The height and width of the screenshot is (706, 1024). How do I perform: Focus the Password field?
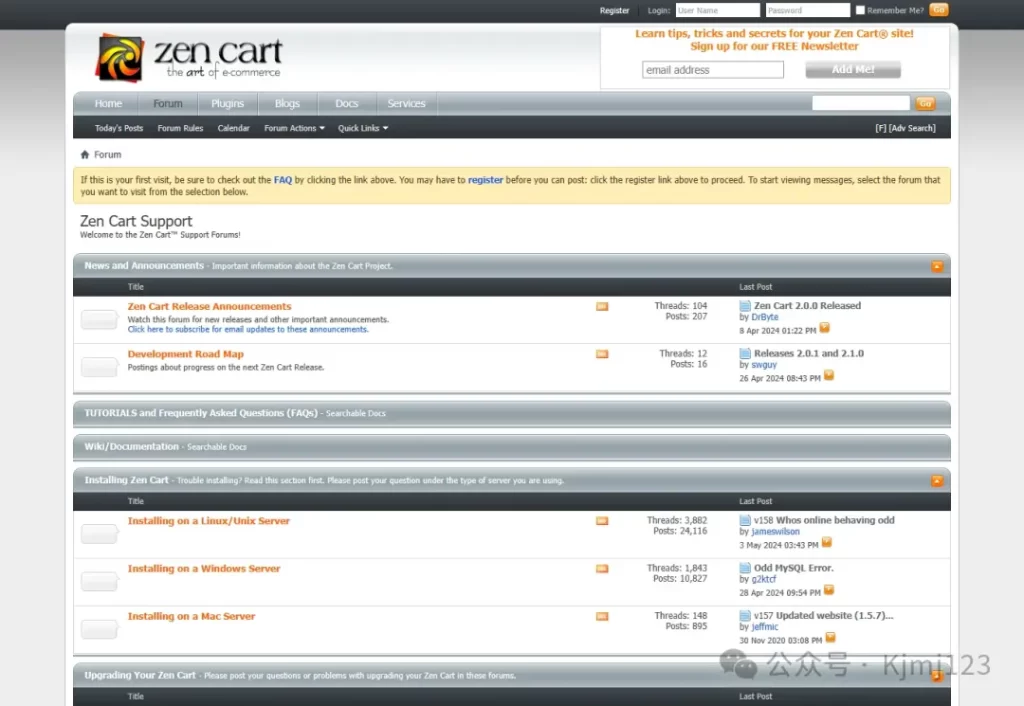[x=808, y=10]
